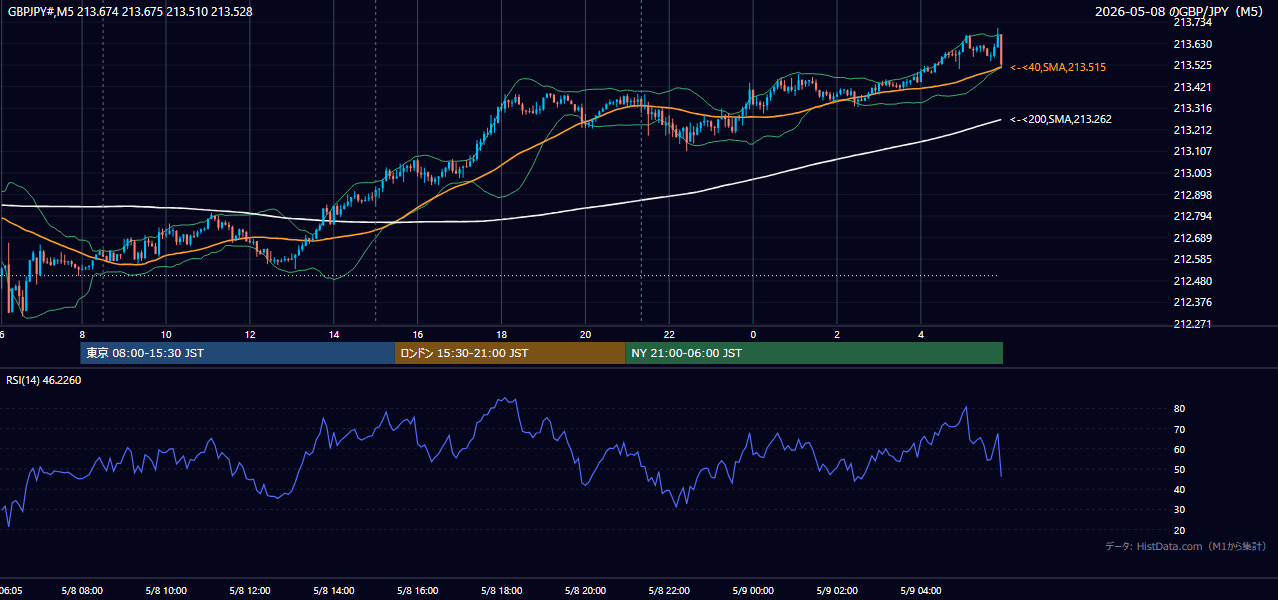Click RSI scale value 30

[x=1179, y=510]
